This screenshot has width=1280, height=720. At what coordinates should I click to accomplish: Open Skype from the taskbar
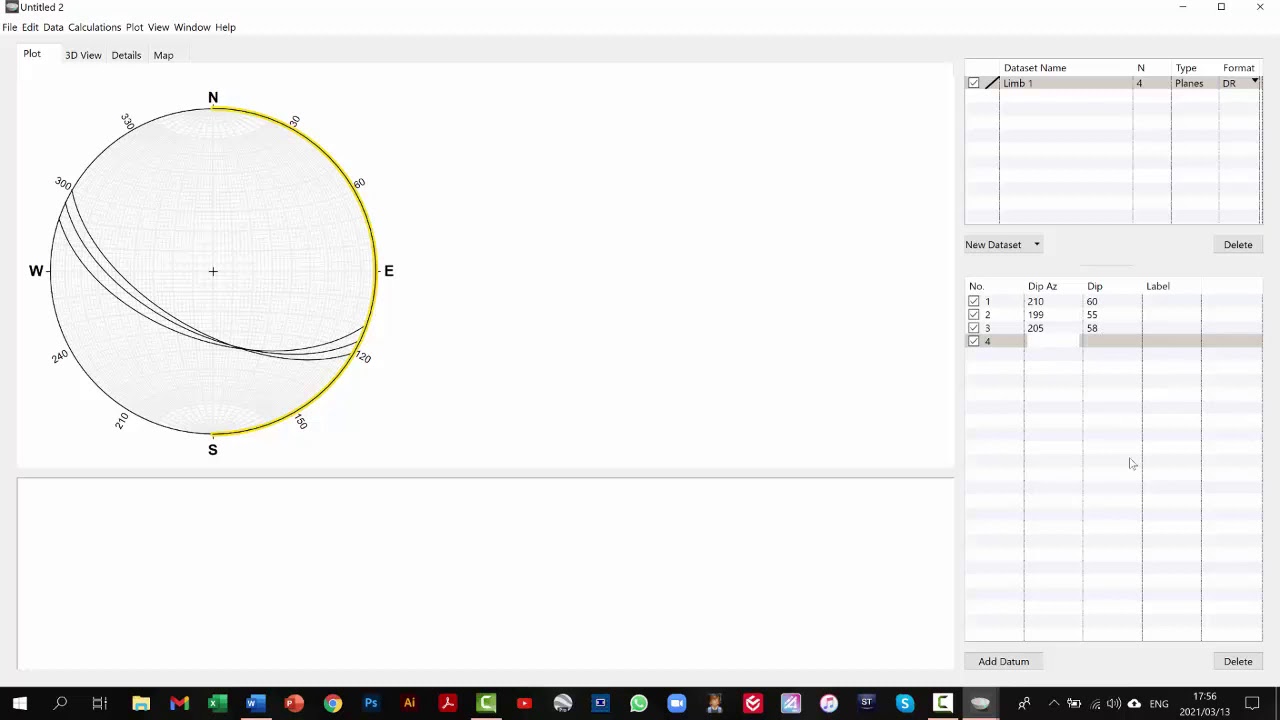(904, 704)
